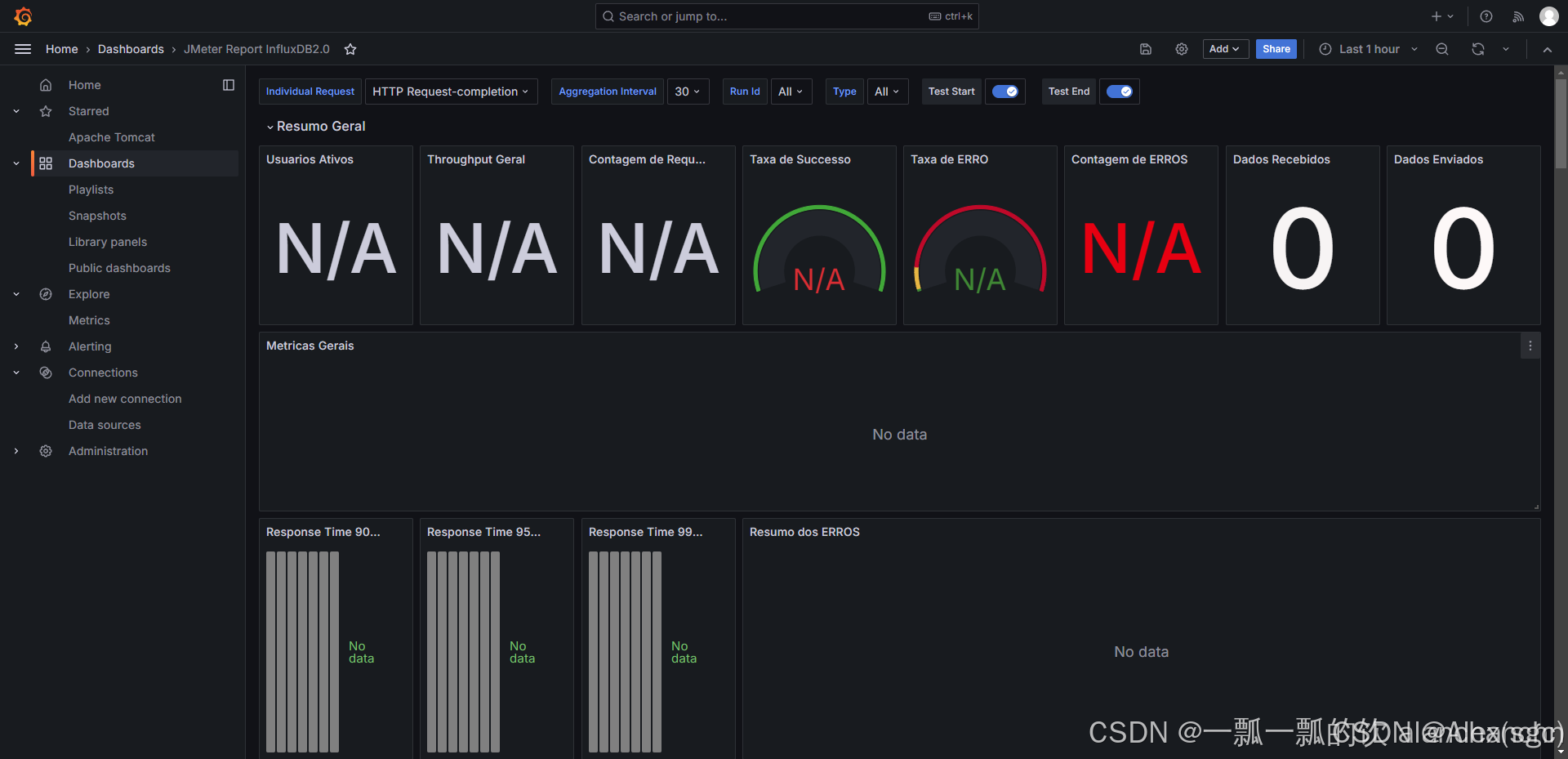Open the user profile avatar
The image size is (1568, 759).
(1548, 16)
